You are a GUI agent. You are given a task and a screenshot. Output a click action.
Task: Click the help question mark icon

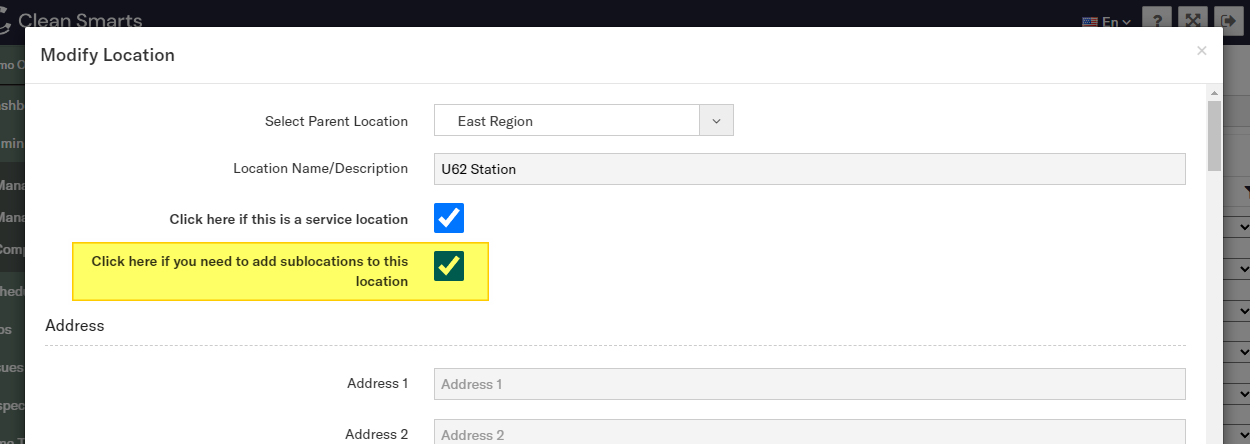pos(1157,20)
